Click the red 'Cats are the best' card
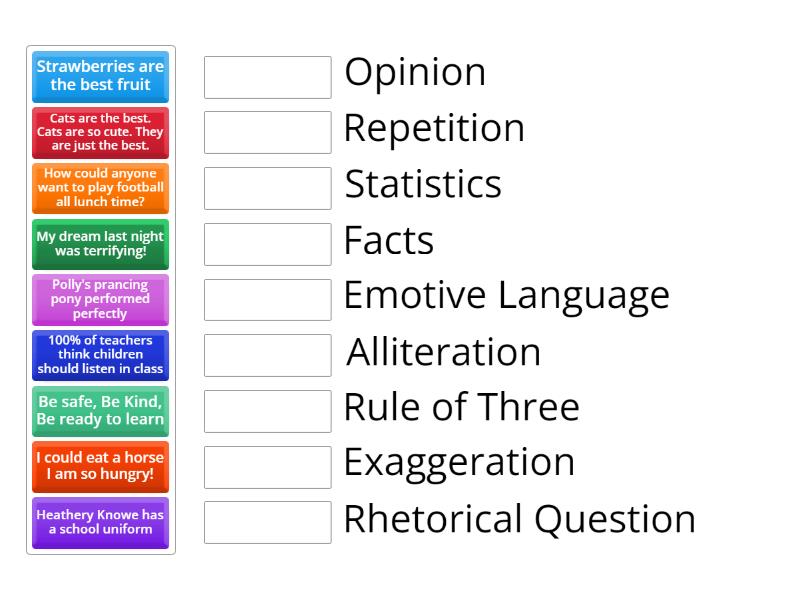The width and height of the screenshot is (800, 600). coord(100,133)
